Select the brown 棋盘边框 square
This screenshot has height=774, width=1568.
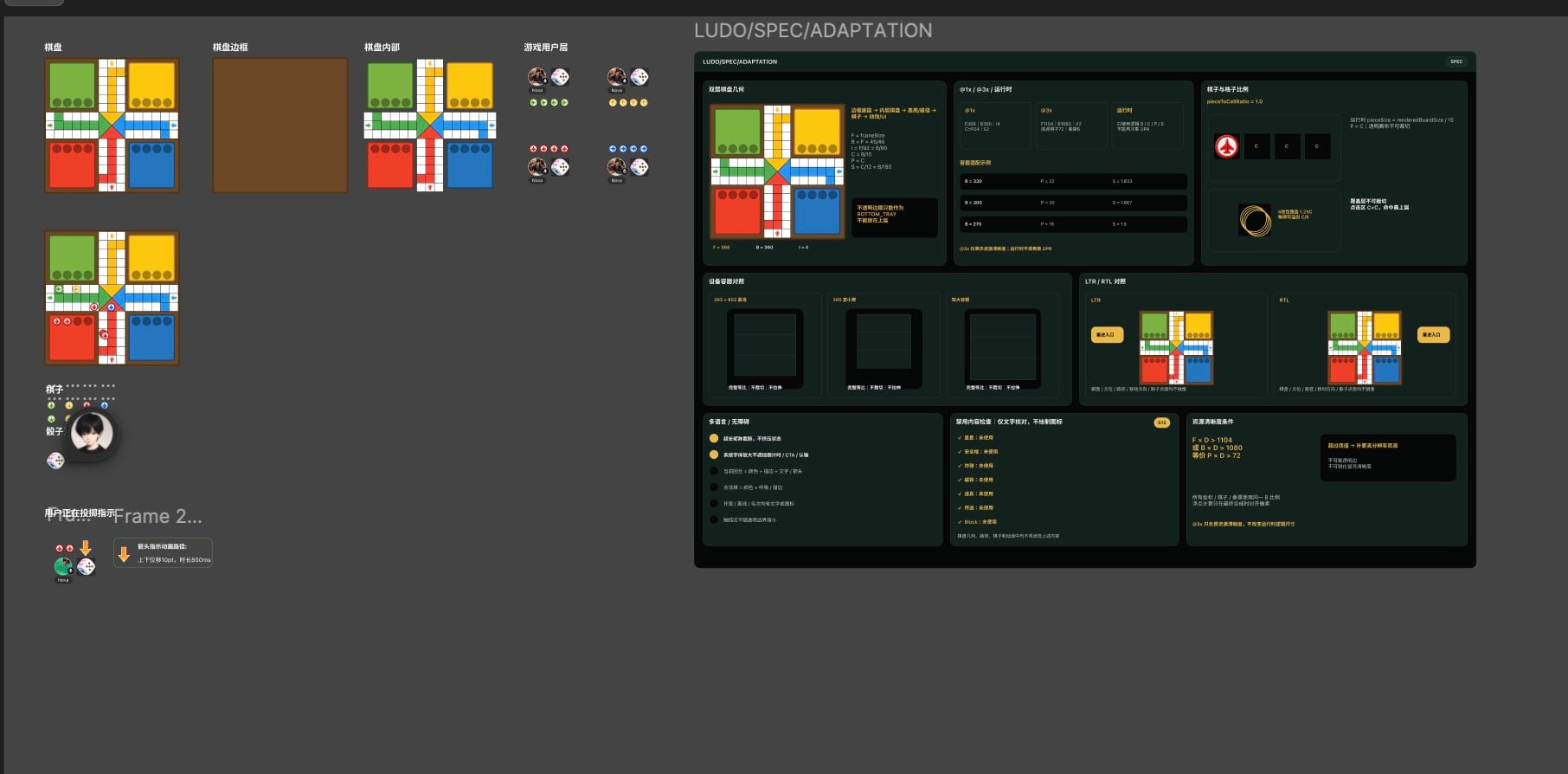[280, 126]
